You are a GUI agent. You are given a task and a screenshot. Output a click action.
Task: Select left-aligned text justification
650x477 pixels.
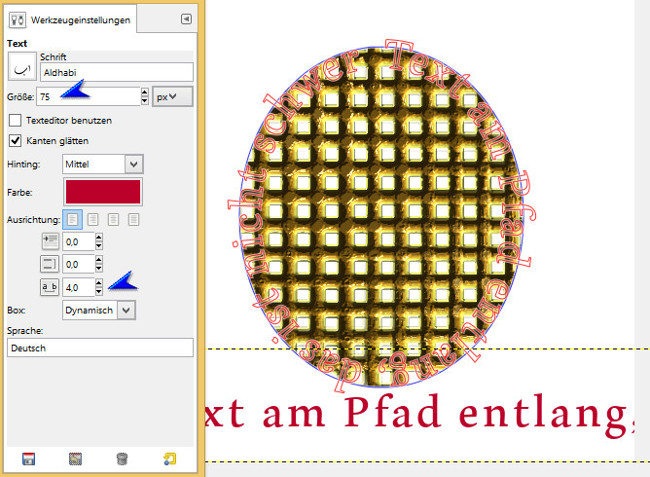(73, 219)
